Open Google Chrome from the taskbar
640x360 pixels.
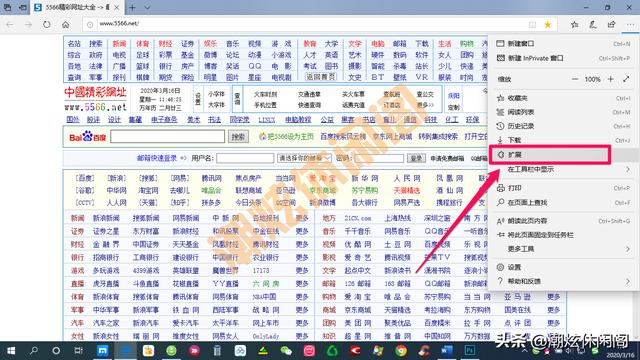[401, 351]
